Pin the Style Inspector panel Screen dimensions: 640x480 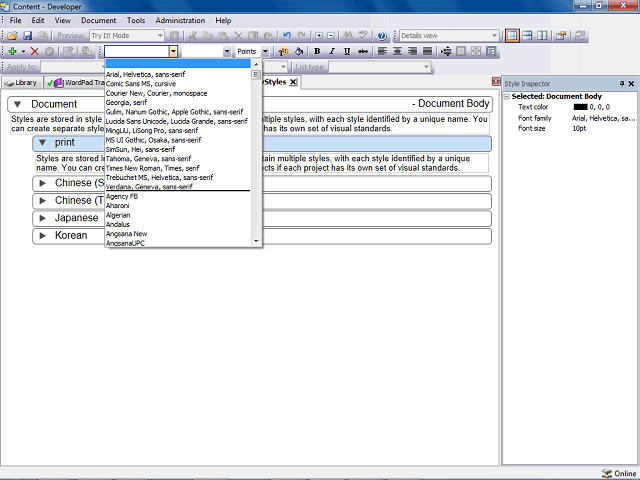[622, 84]
